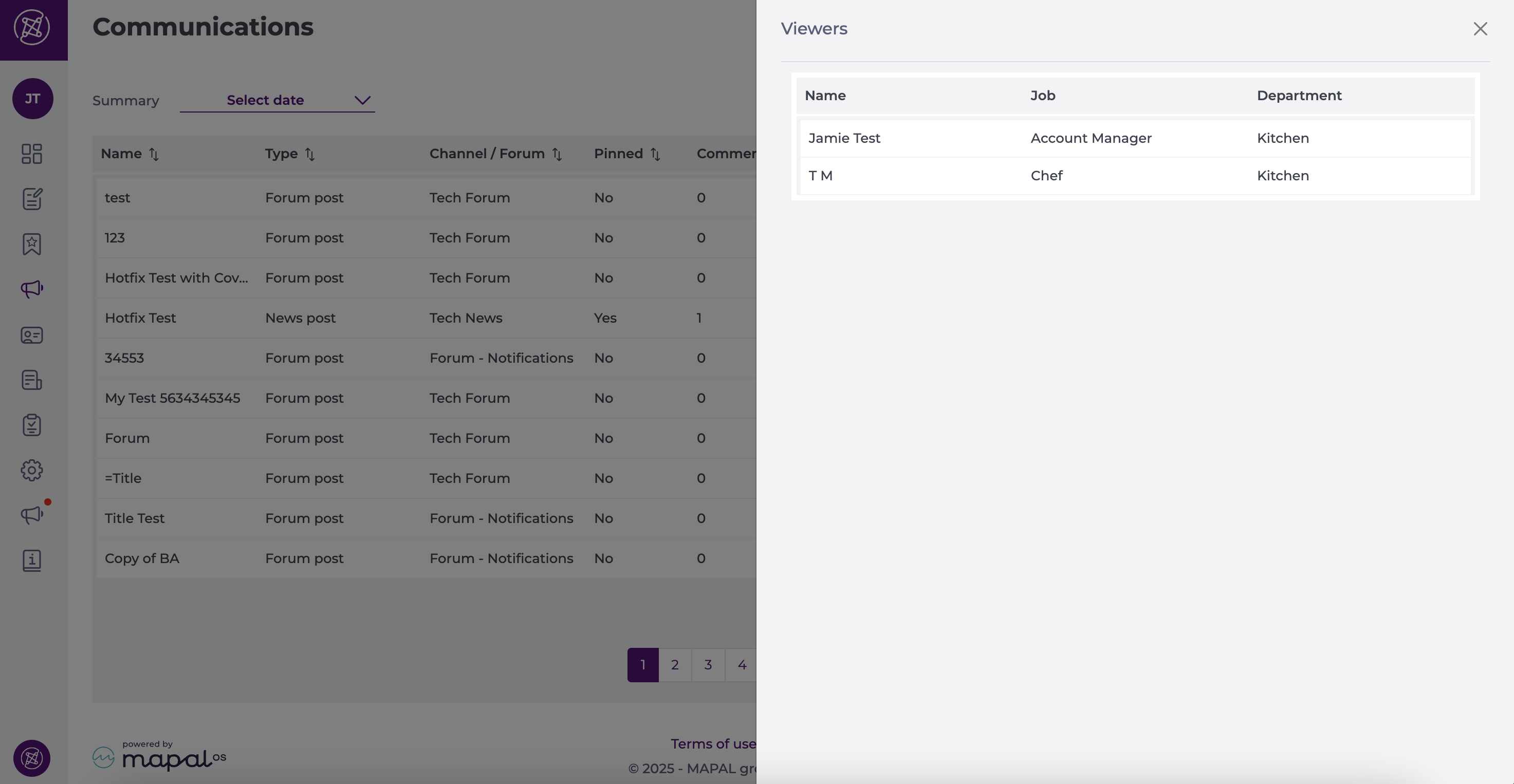
Task: Click the info book sidebar icon
Action: (32, 560)
